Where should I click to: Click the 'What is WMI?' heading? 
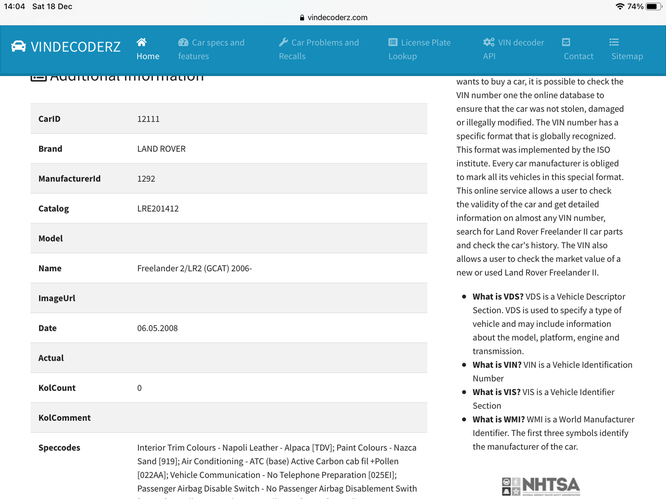(499, 420)
